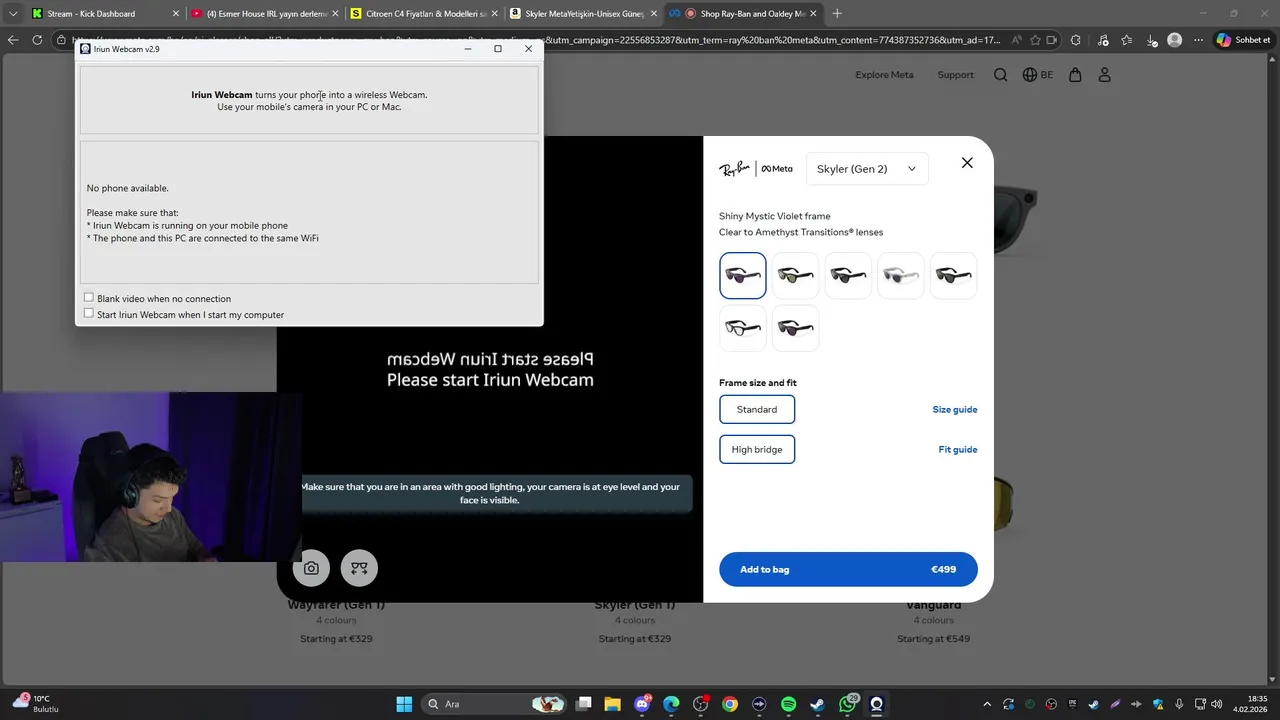Image resolution: width=1280 pixels, height=720 pixels.
Task: Choose the last frame swatch in first row
Action: click(954, 275)
